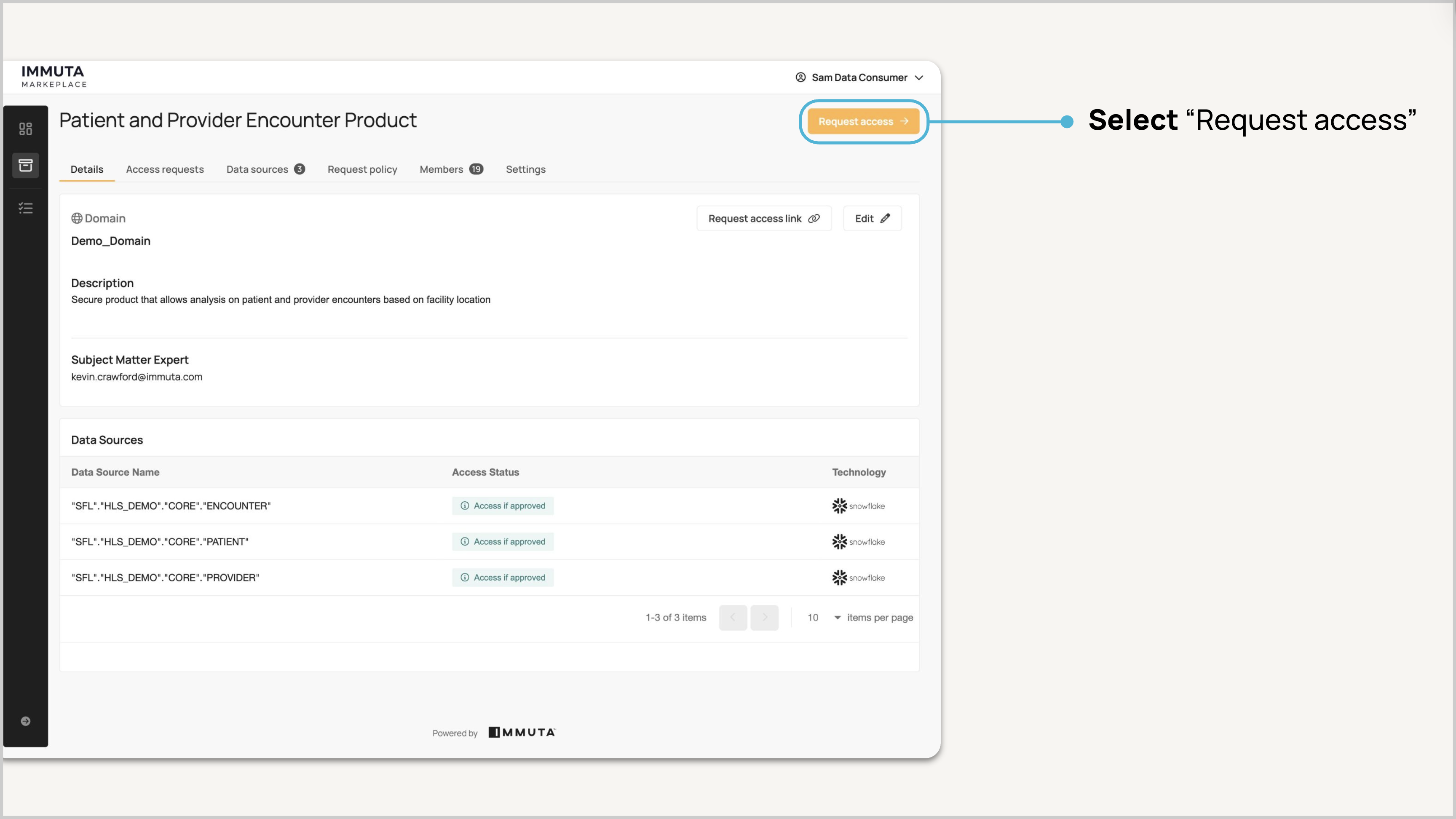Copy the Request access link
1456x819 pixels.
pos(764,218)
